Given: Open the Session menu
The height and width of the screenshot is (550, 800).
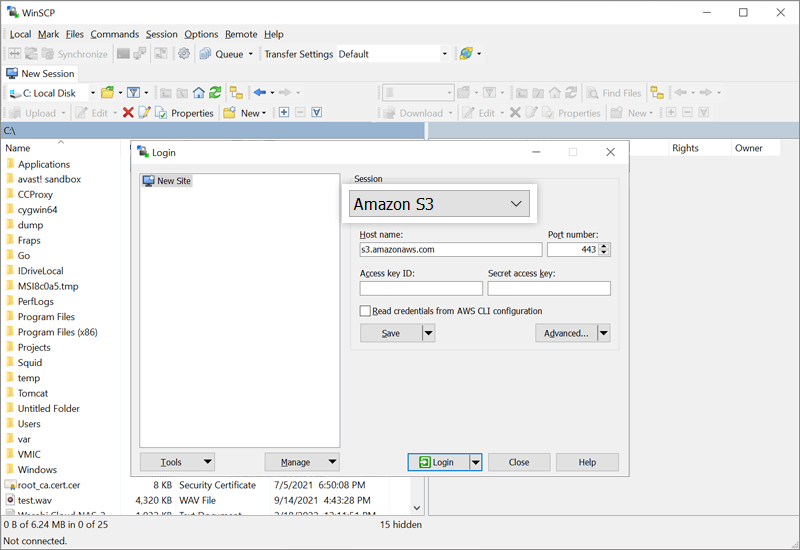Looking at the screenshot, I should (x=162, y=34).
